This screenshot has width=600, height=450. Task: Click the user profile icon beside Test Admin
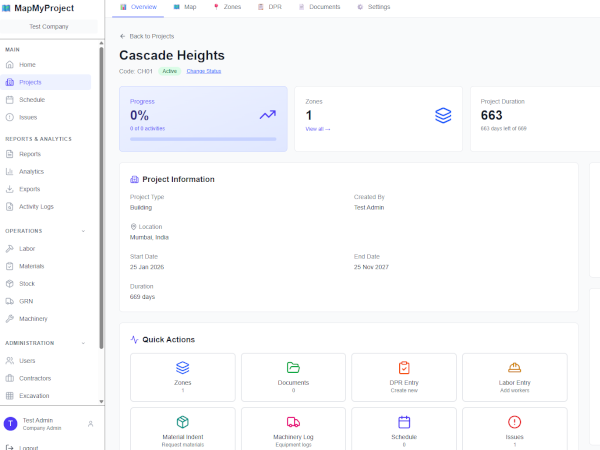(90, 424)
